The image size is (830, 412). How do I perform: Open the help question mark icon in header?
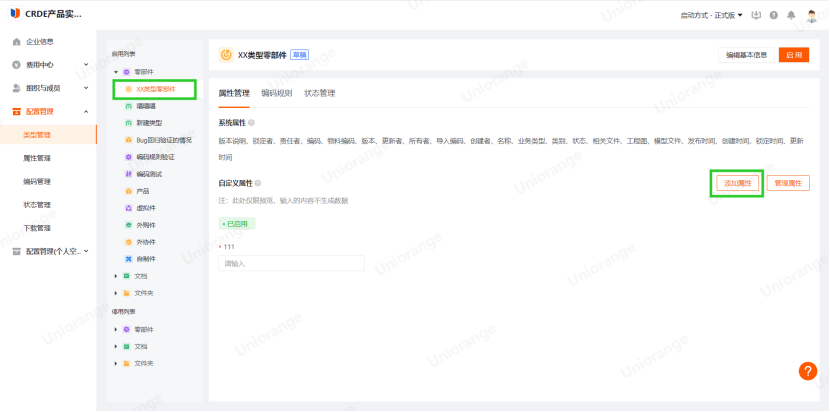(774, 15)
